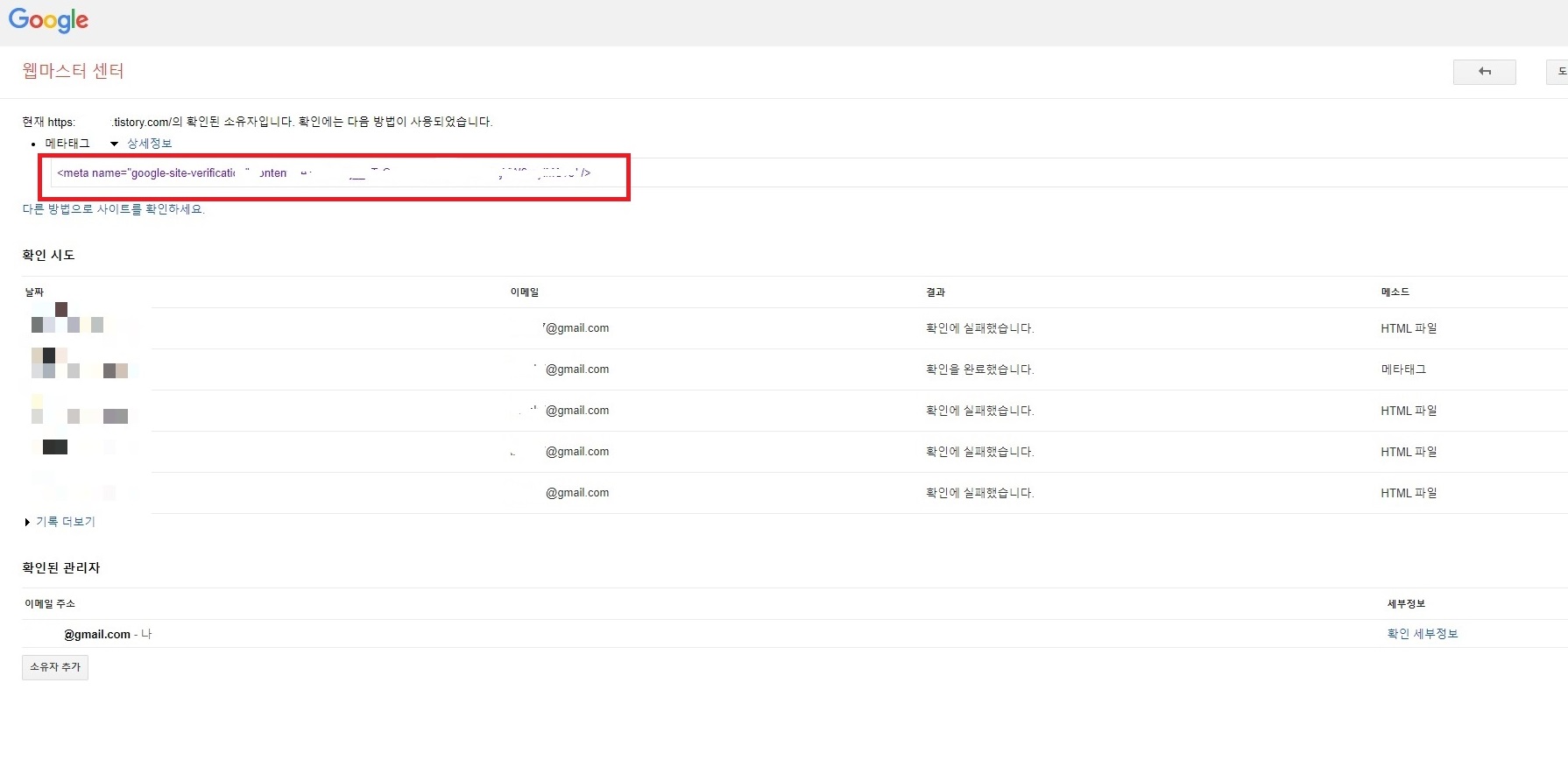Click the 메소드 column header
1568x781 pixels.
pyautogui.click(x=1395, y=292)
